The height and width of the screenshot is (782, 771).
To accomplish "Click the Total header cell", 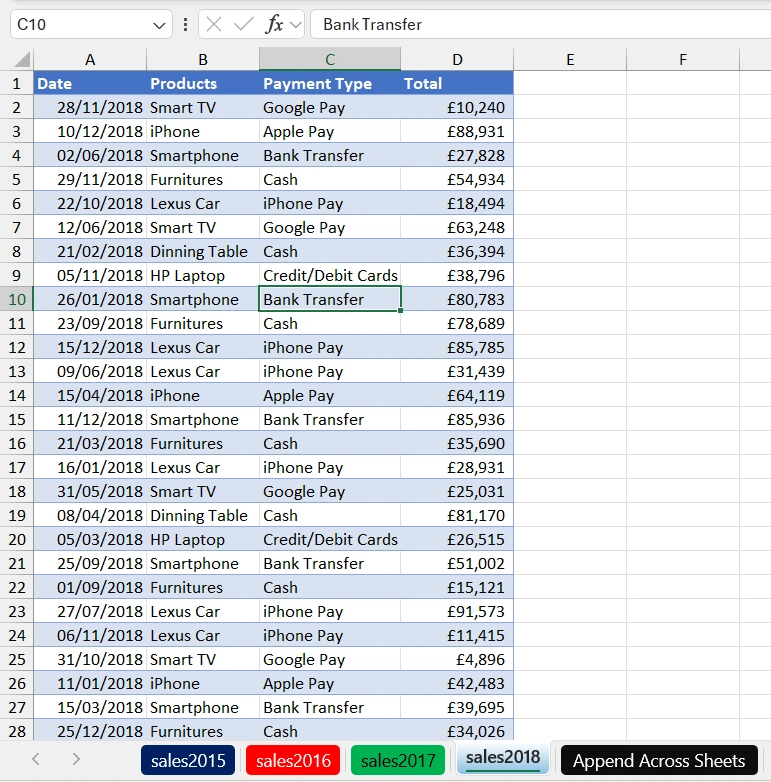I will [x=457, y=83].
